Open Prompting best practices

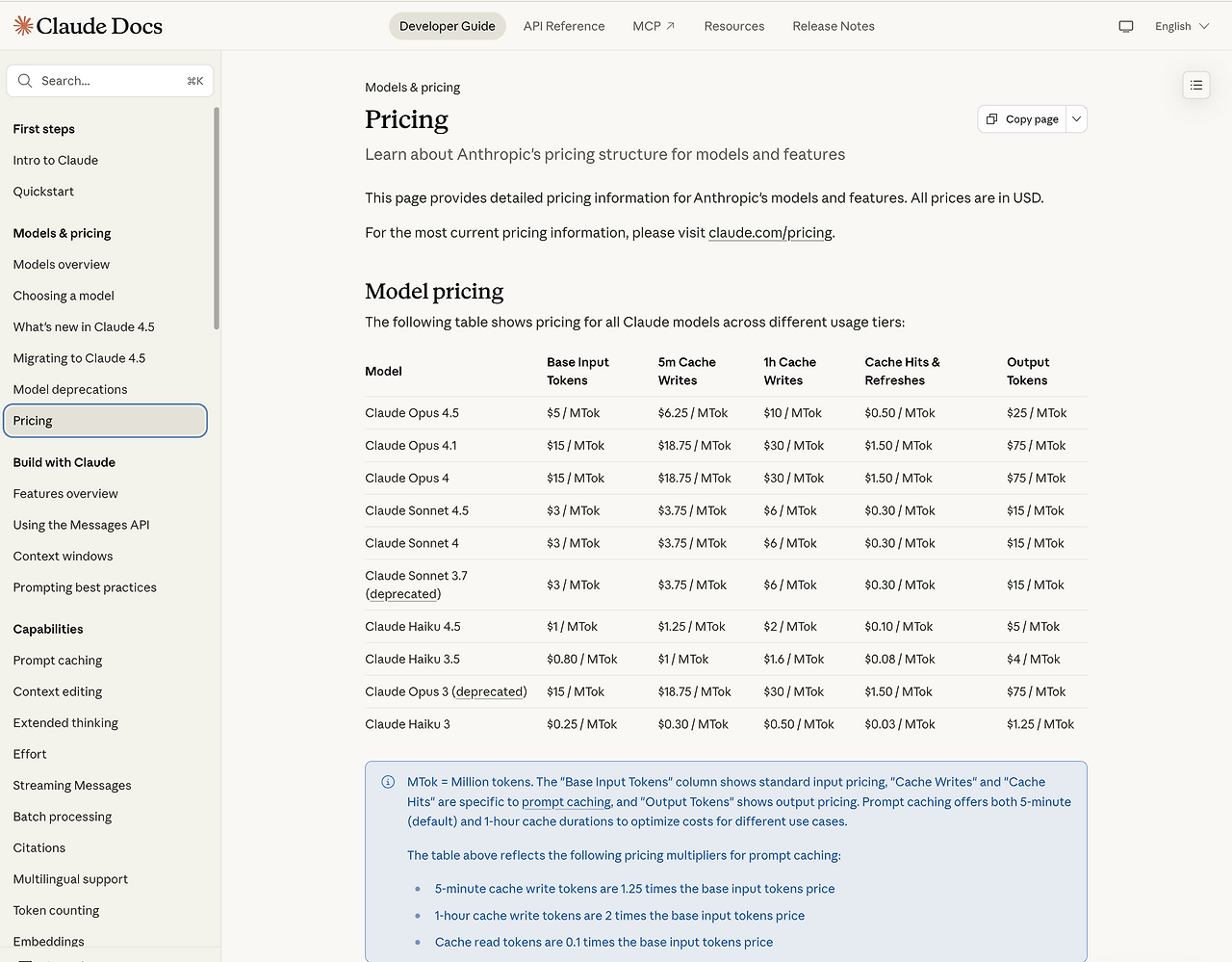[x=85, y=587]
